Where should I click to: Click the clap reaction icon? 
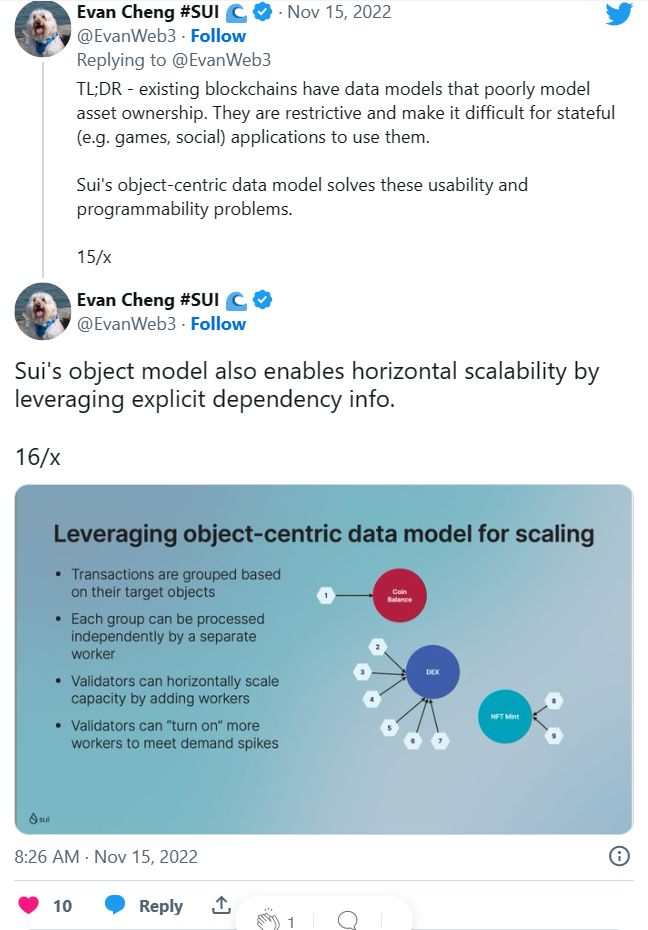[267, 921]
